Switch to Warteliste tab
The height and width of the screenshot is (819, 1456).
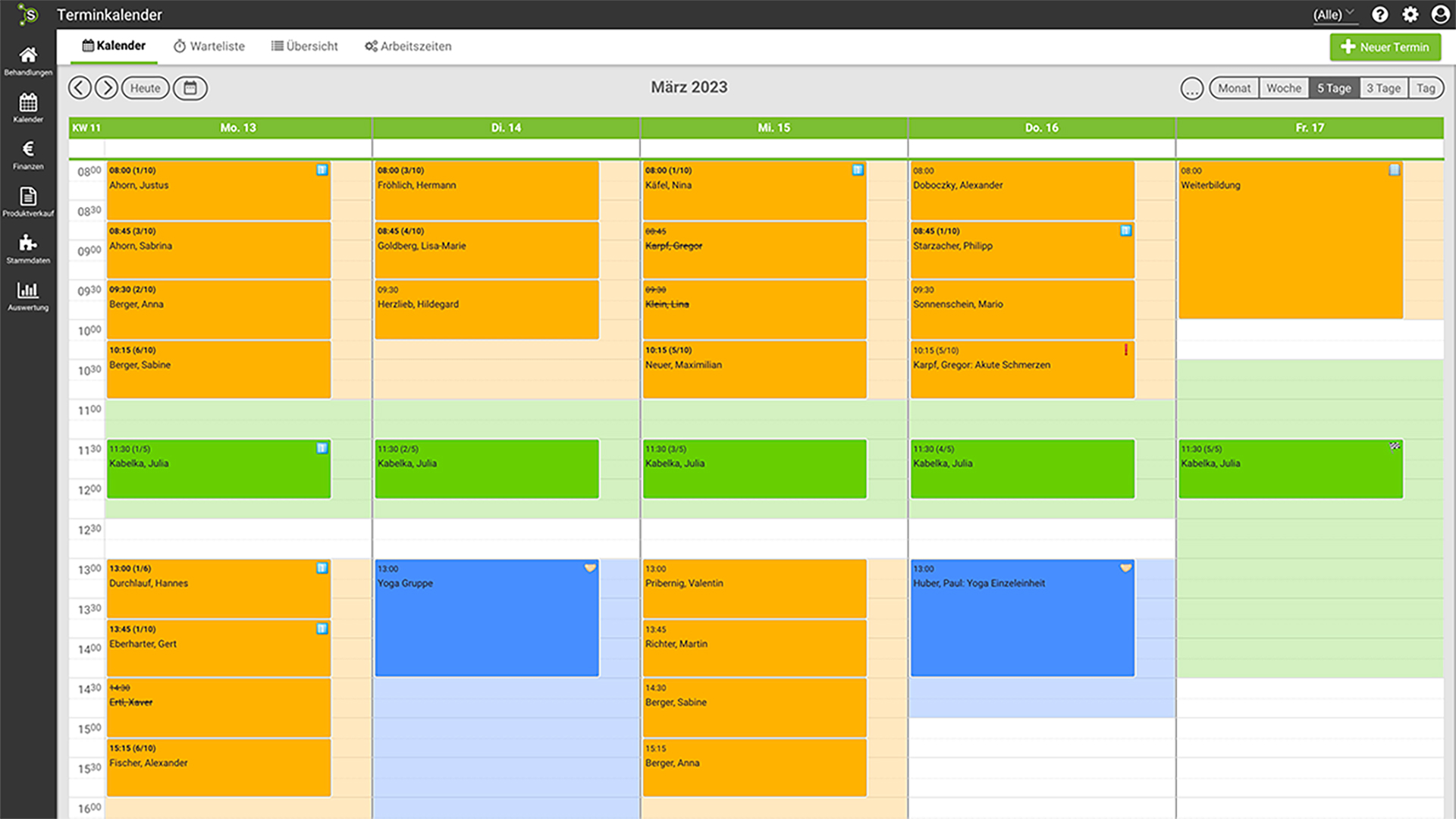(209, 46)
